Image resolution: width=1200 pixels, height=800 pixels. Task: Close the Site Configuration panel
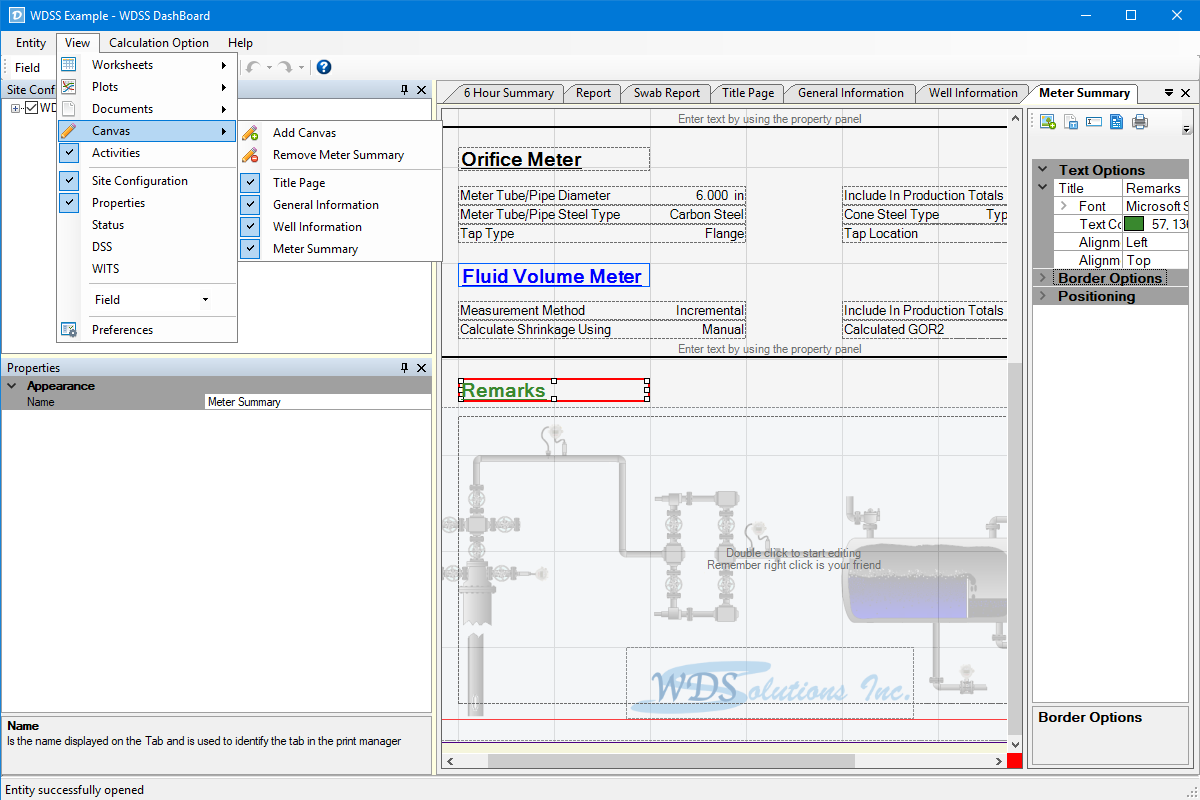coord(422,90)
